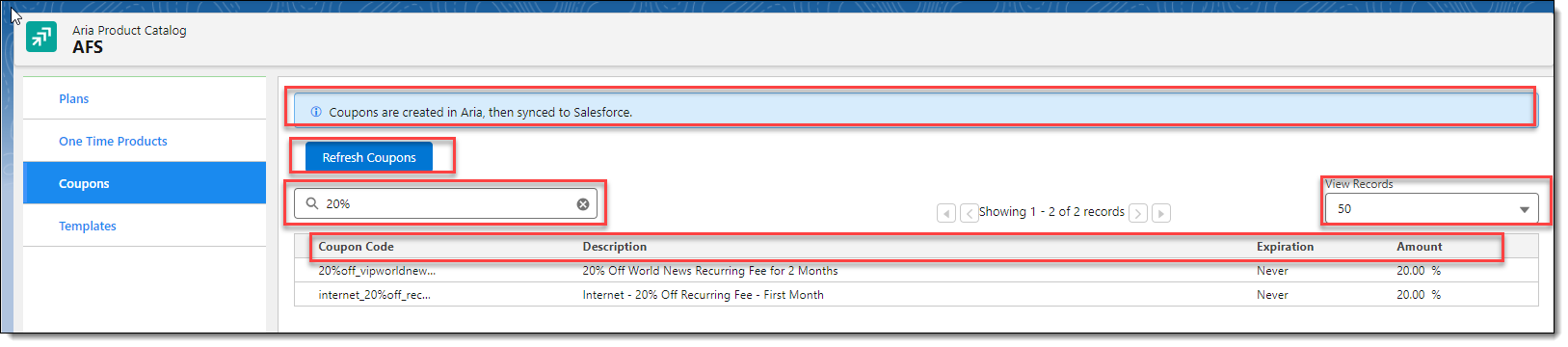1568x347 pixels.
Task: Click the Internet - 20% Off Recurring Fee description
Action: tap(704, 295)
